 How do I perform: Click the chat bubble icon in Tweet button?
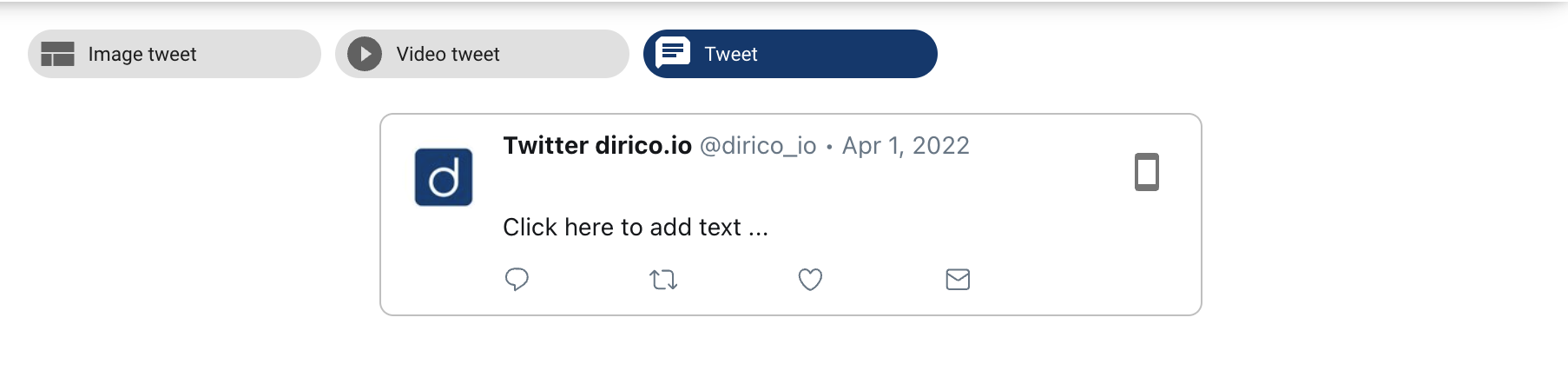point(673,53)
